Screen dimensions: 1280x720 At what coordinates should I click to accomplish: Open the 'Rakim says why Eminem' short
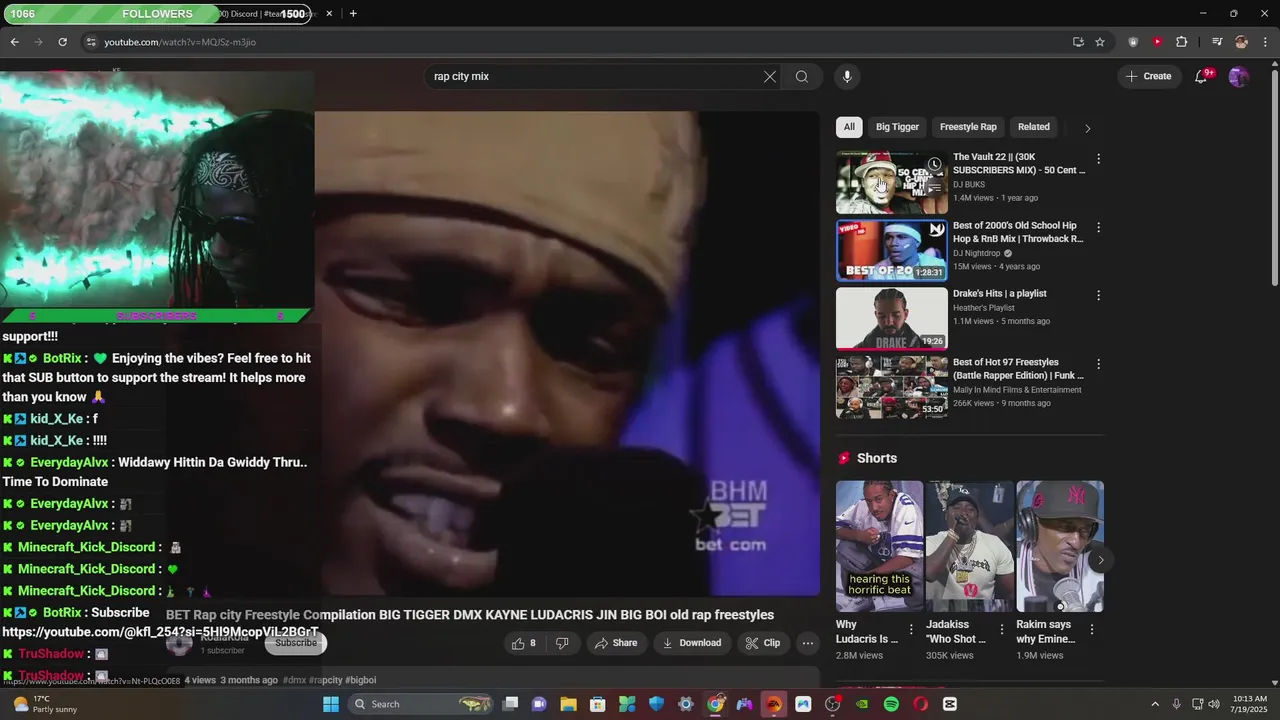tap(1060, 546)
